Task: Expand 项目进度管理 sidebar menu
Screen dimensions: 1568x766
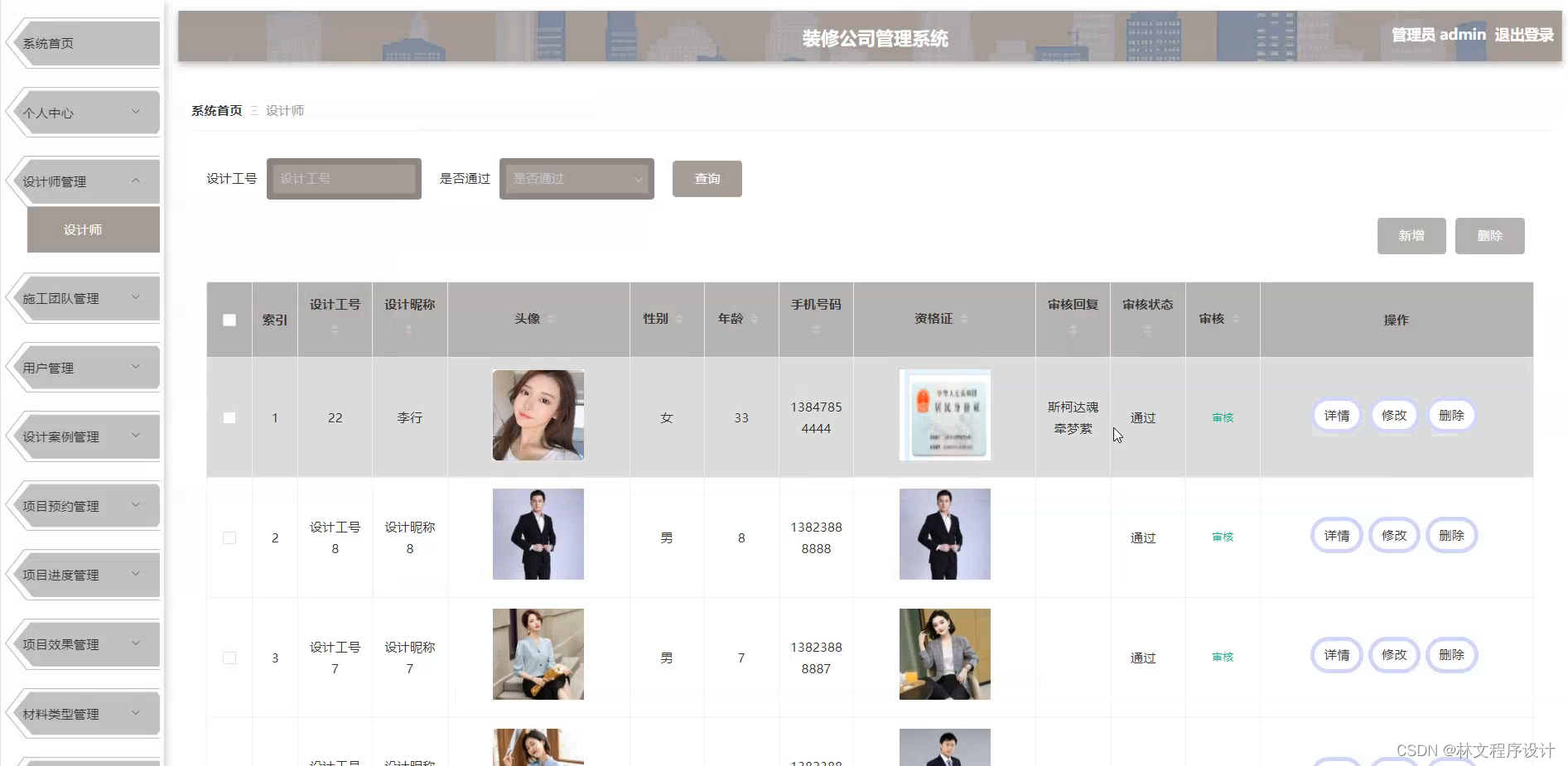Action: (x=84, y=574)
